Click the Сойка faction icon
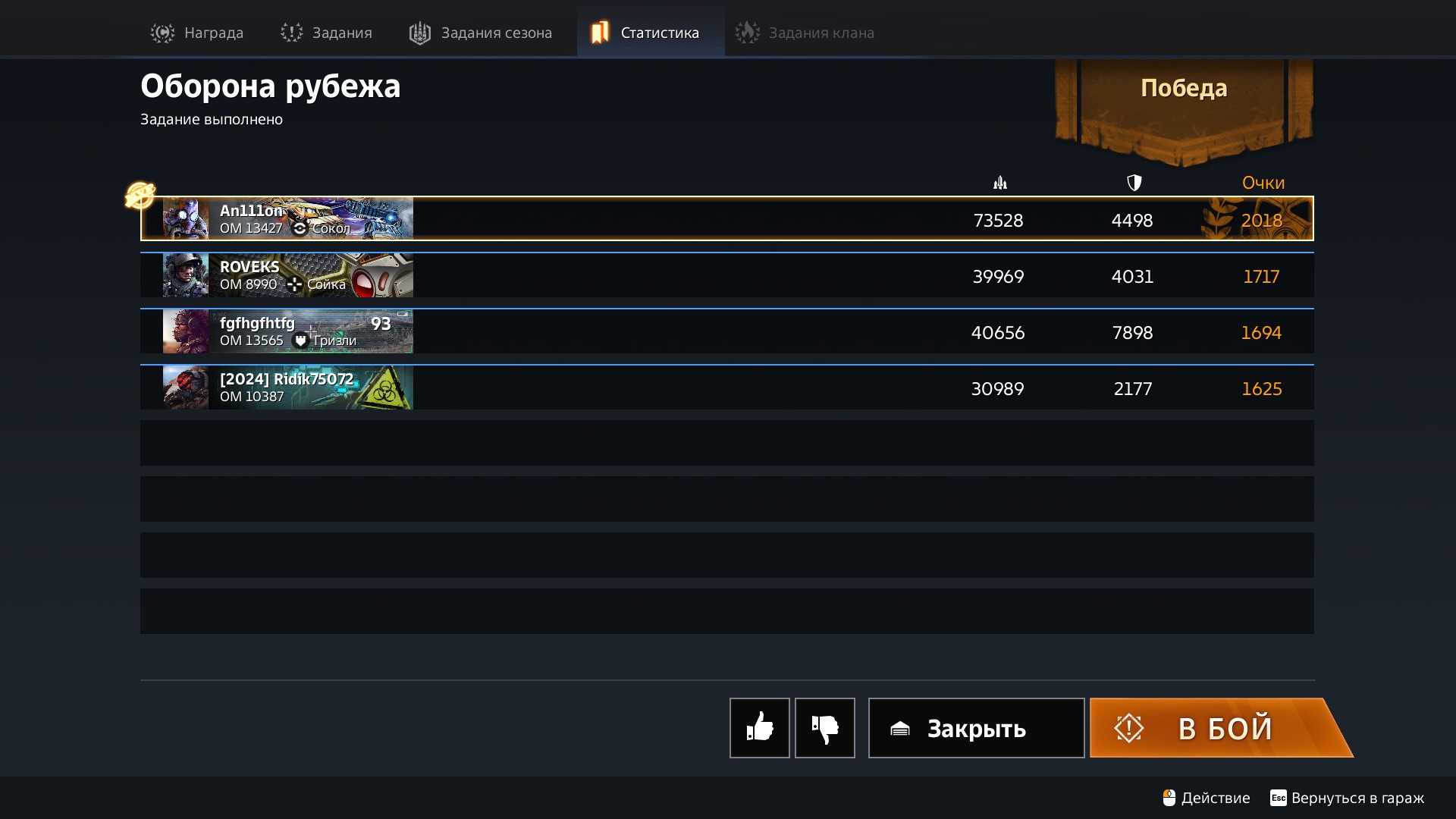 [x=294, y=284]
